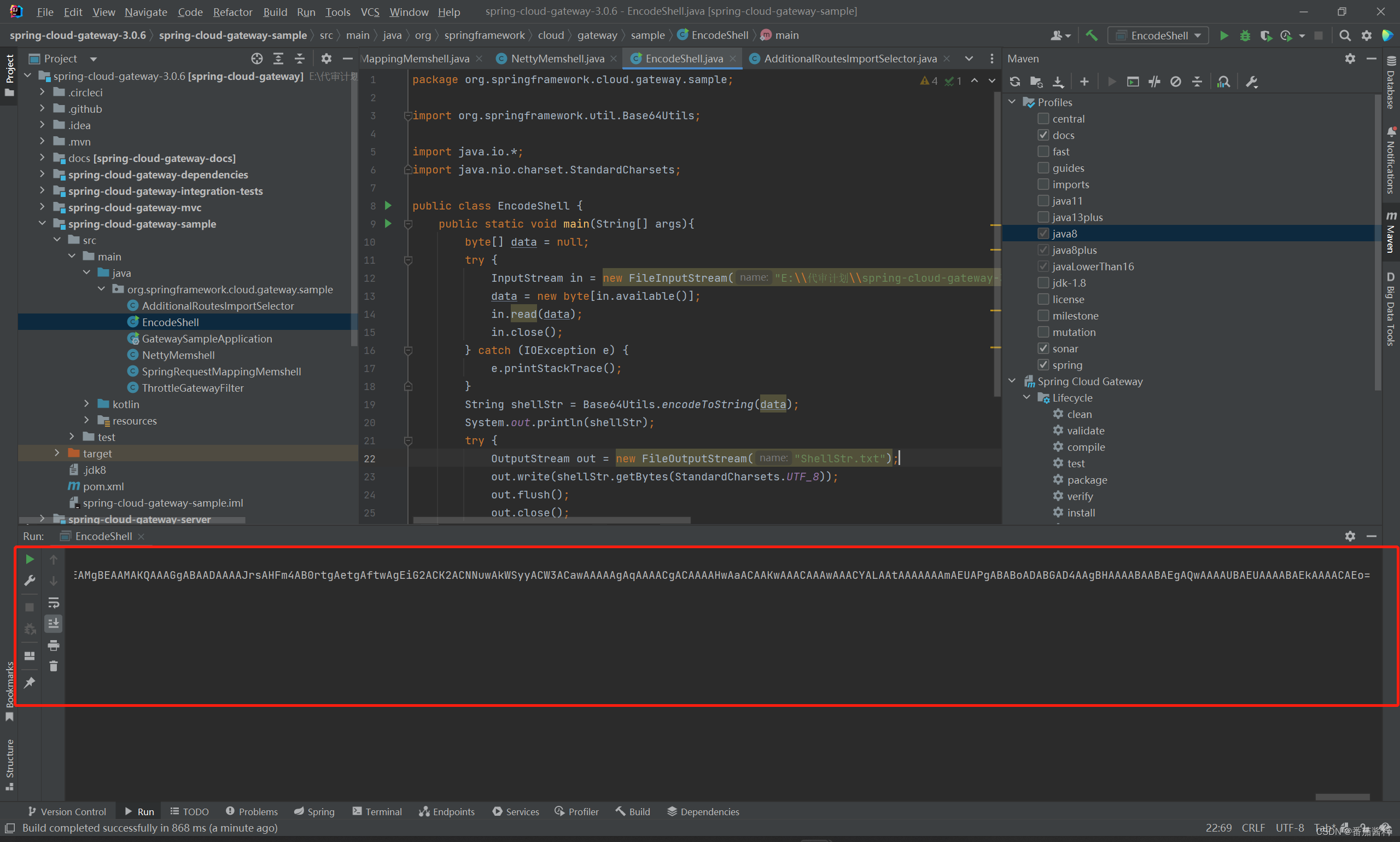The image size is (1400, 842).
Task: Toggle soft-wrap in the Run console
Action: coord(53,602)
